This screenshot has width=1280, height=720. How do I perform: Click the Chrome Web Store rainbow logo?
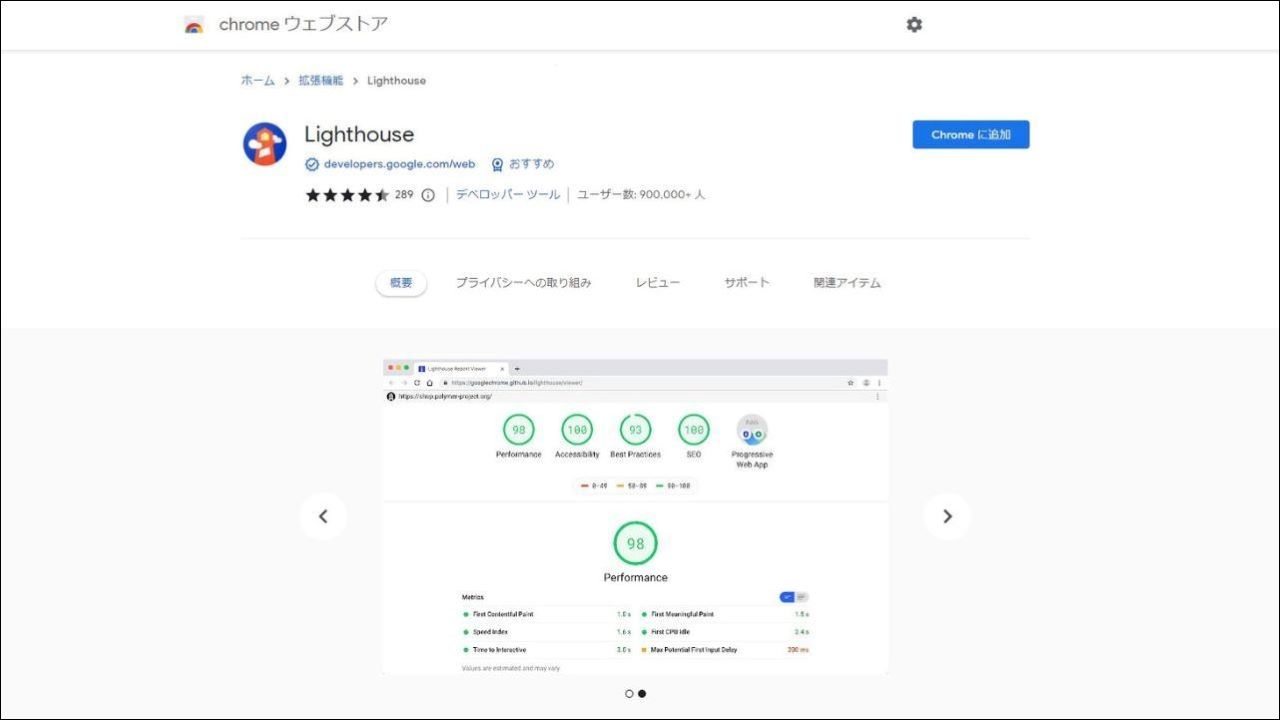(x=194, y=25)
